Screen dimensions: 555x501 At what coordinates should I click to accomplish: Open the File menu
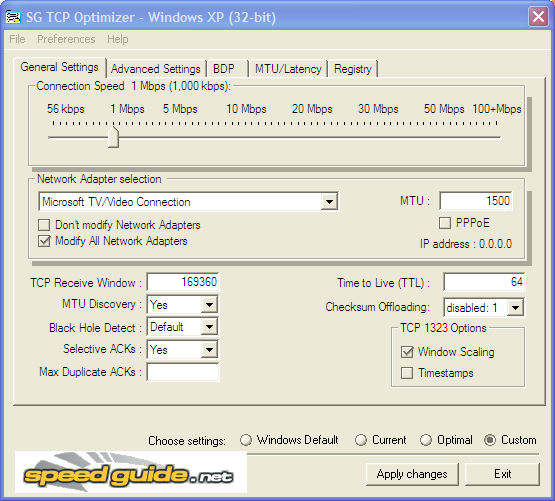(17, 39)
